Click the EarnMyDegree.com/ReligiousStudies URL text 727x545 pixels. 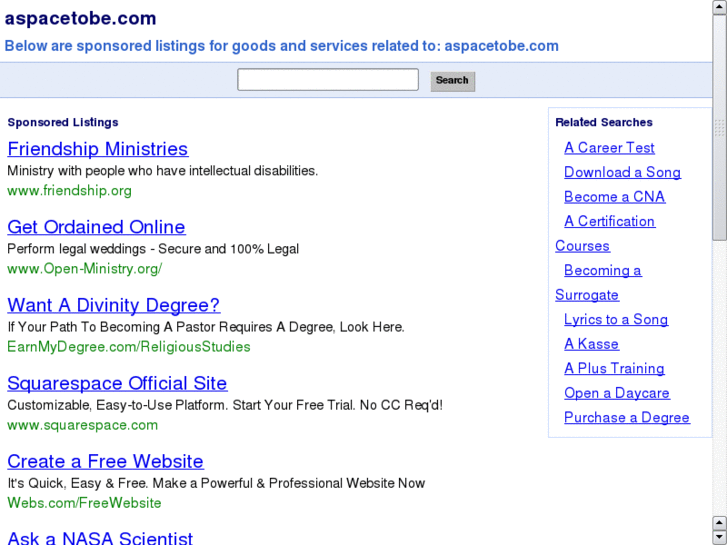tap(129, 346)
